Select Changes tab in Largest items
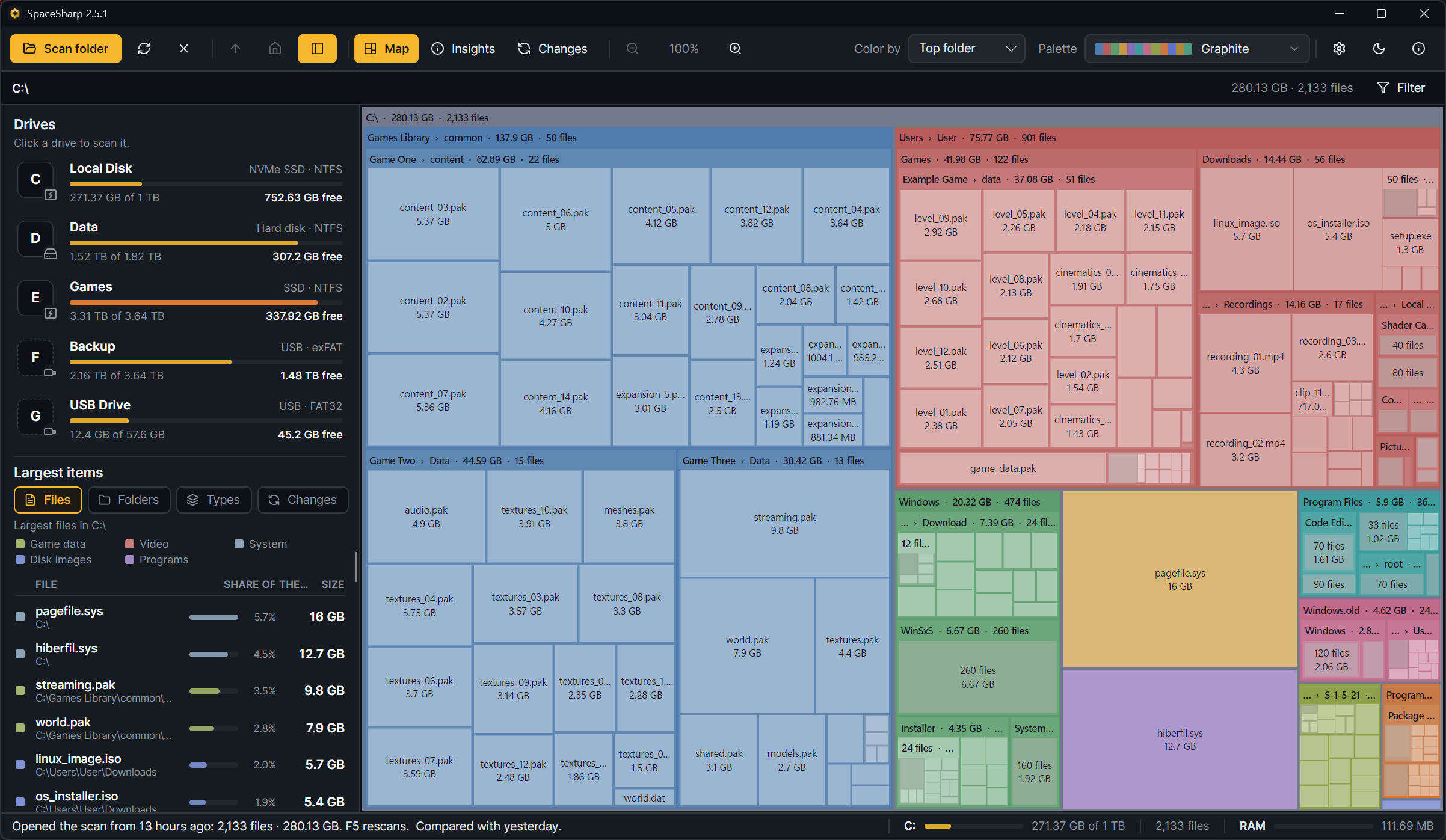The height and width of the screenshot is (840, 1446). (303, 500)
